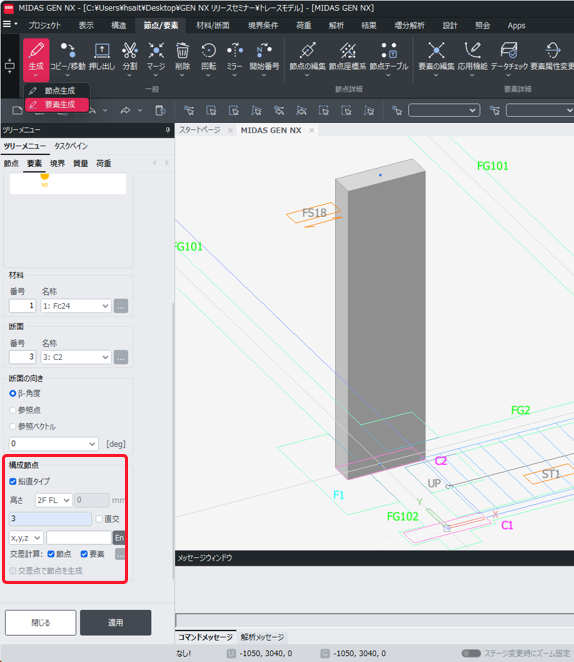Screen dimensions: 574x662
Task: Run the データチェック icon
Action: point(509,51)
